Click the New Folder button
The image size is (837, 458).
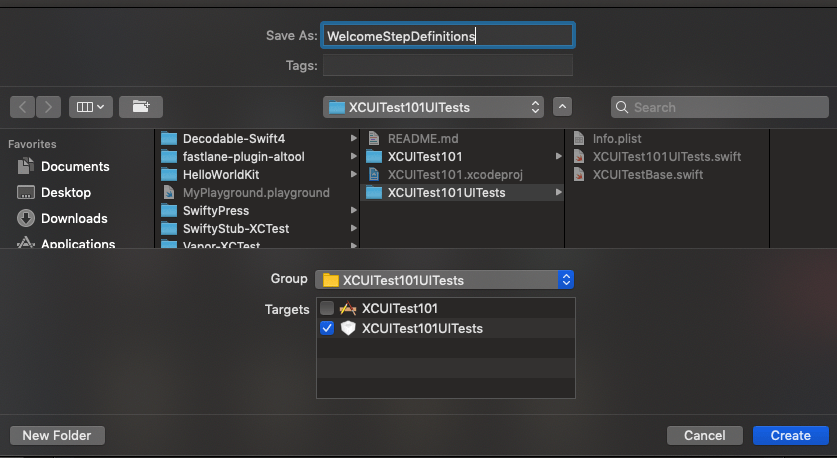(x=57, y=435)
